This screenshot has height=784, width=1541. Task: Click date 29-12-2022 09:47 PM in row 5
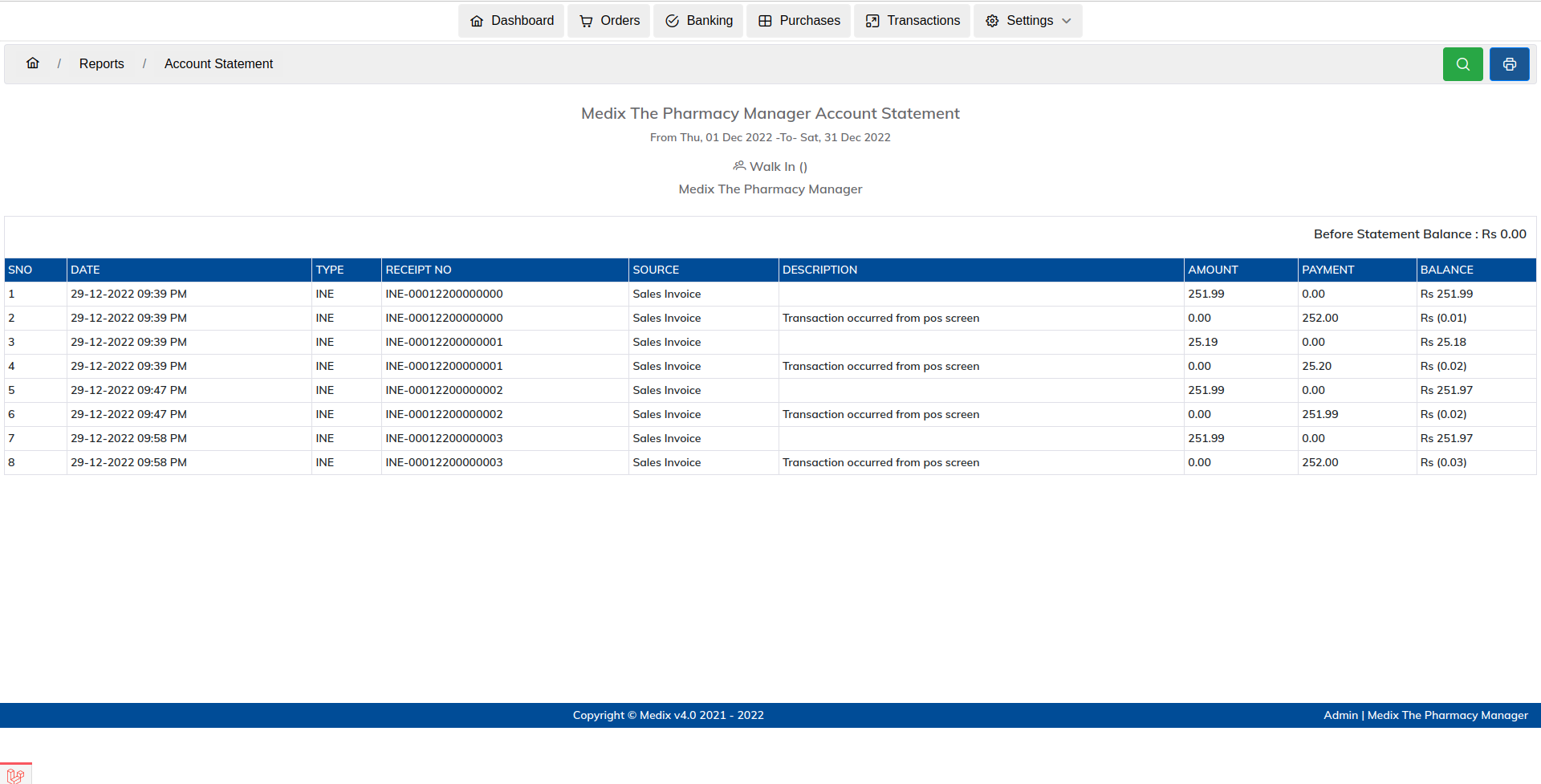[128, 390]
